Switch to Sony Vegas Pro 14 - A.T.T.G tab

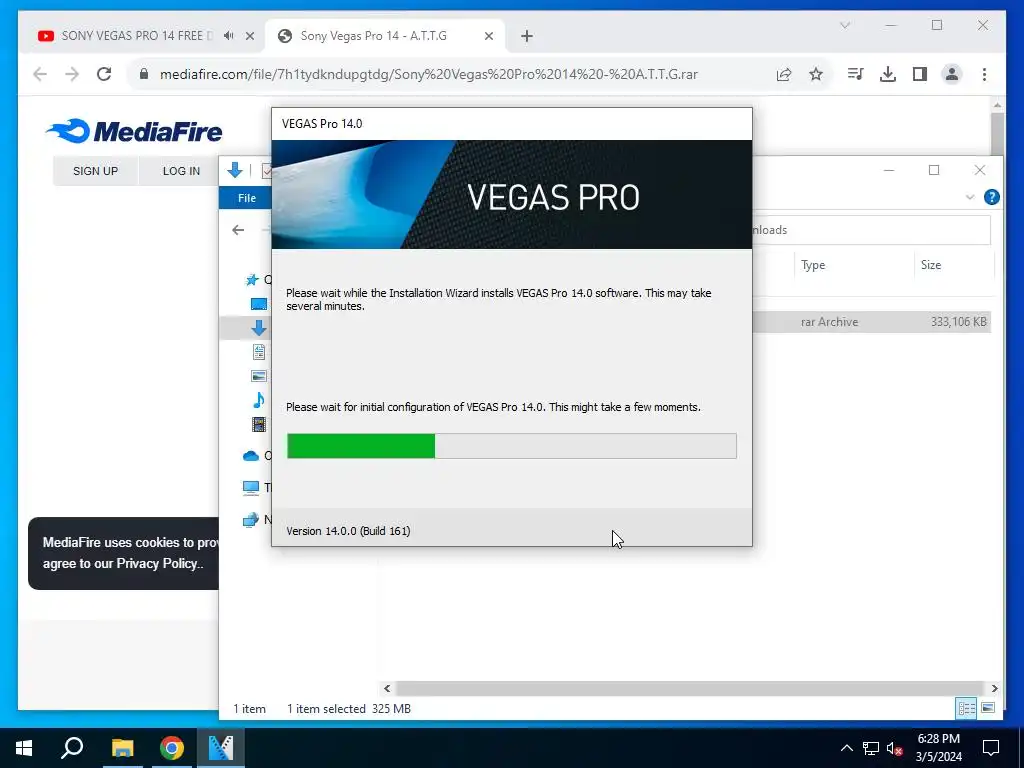385,36
